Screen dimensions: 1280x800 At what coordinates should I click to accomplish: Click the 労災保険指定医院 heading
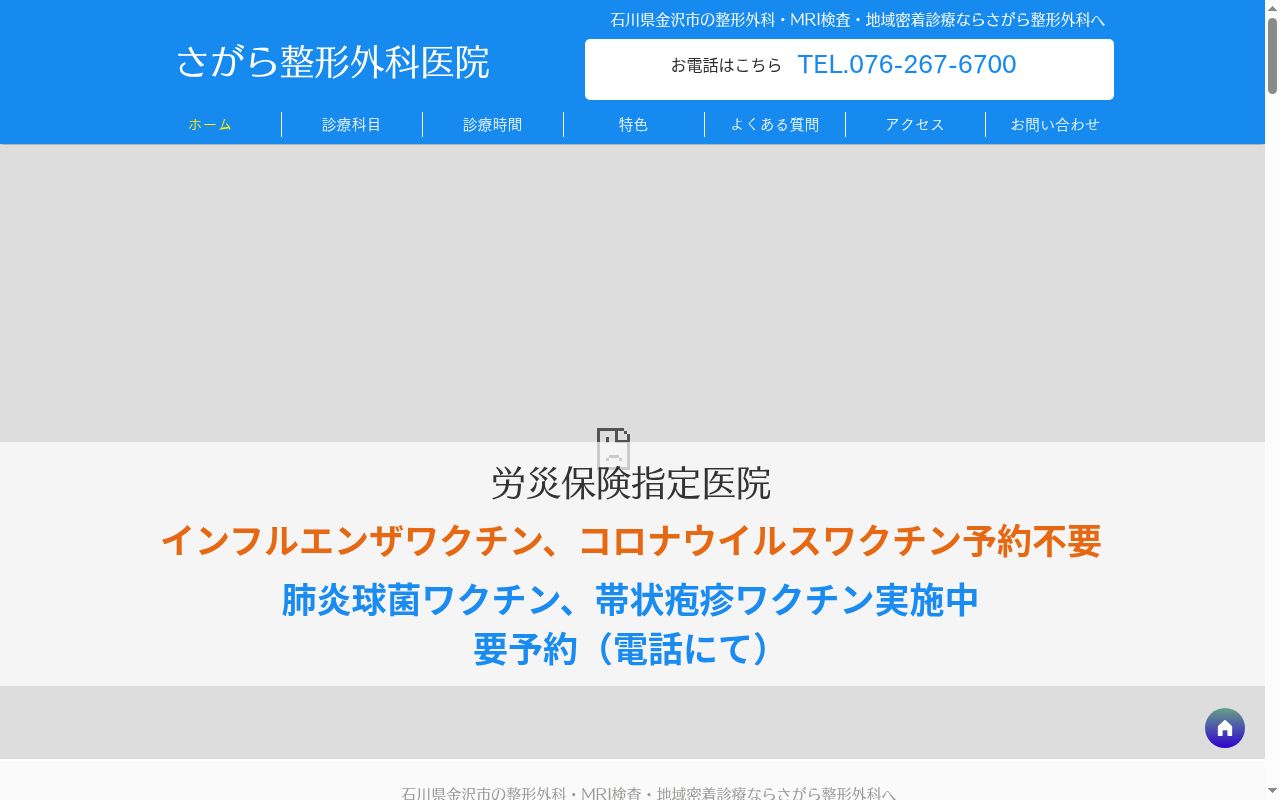tap(631, 484)
